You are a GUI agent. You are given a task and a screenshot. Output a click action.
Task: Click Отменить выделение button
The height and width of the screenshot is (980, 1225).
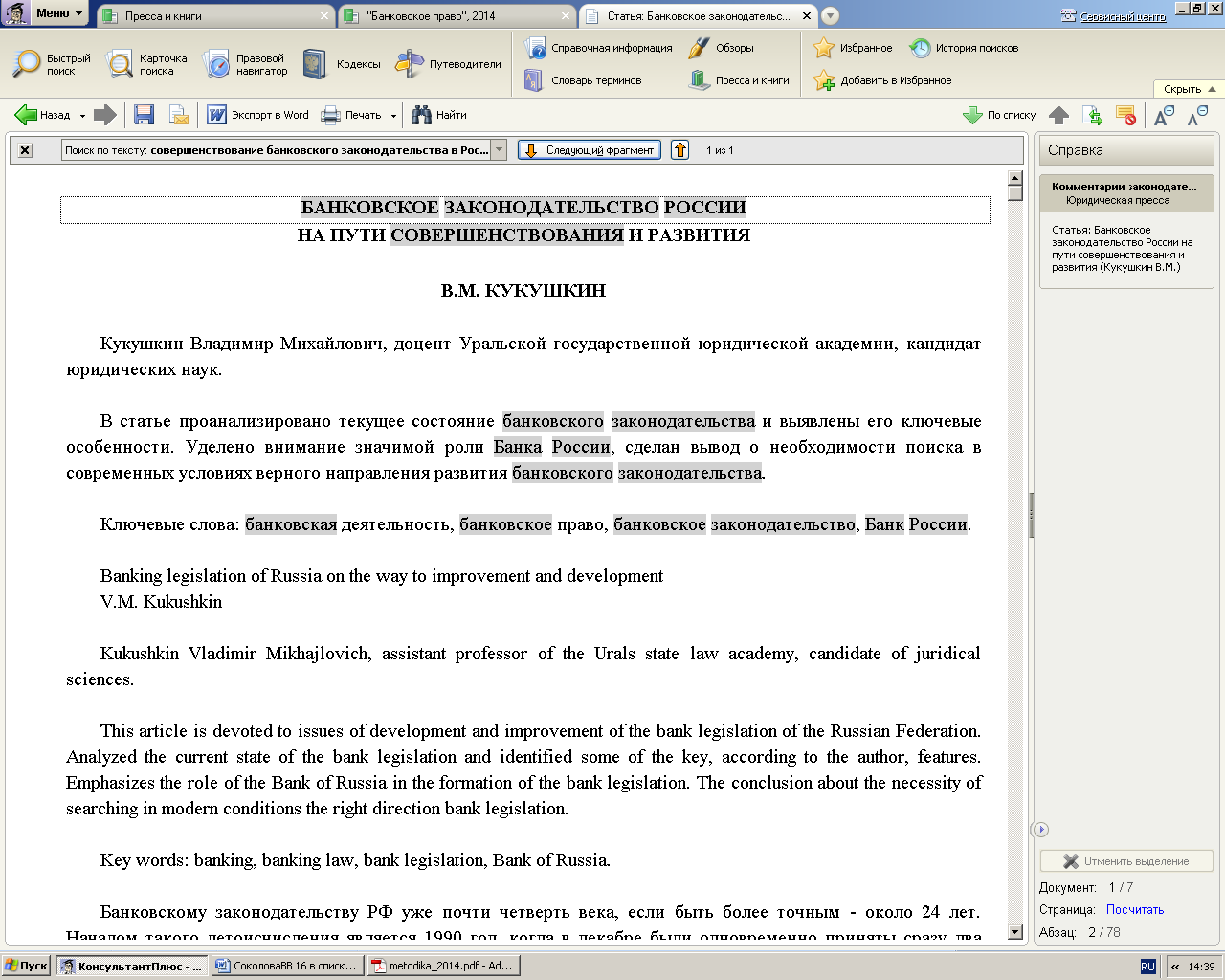click(1126, 861)
